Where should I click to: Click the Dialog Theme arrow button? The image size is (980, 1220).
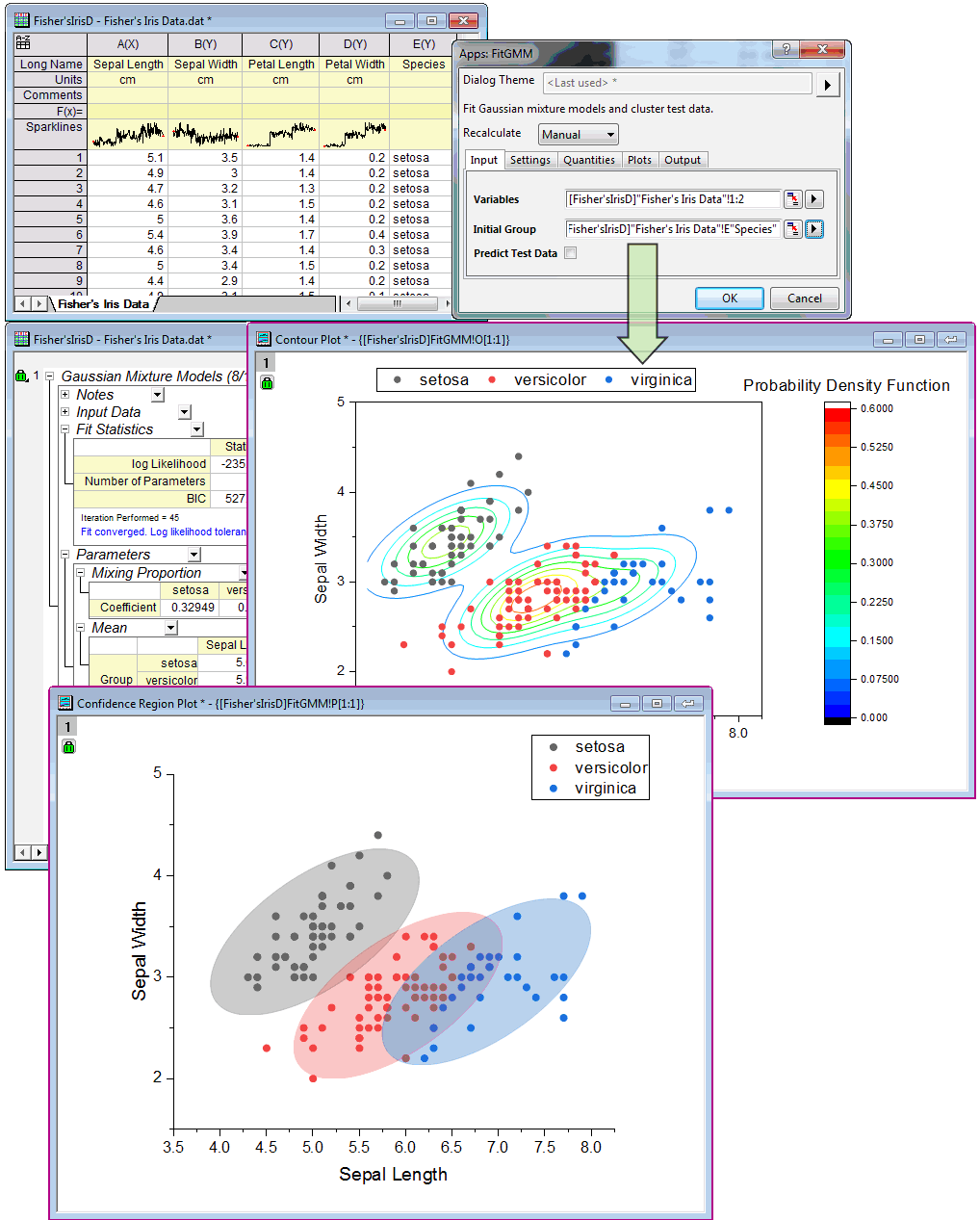click(x=828, y=85)
